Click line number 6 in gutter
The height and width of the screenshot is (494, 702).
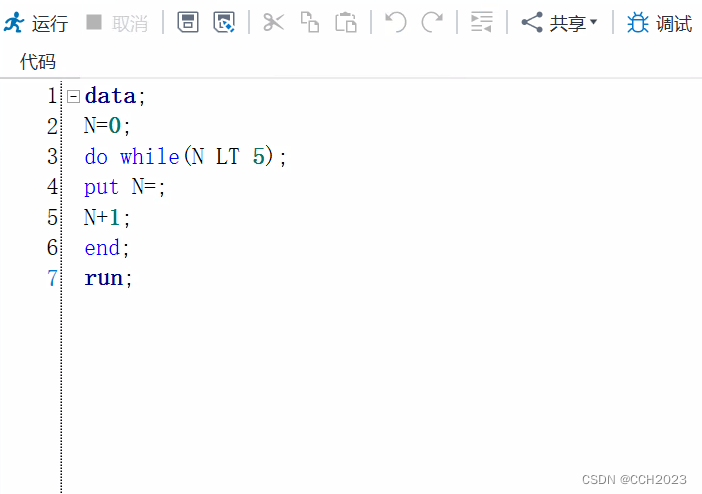pyautogui.click(x=52, y=248)
